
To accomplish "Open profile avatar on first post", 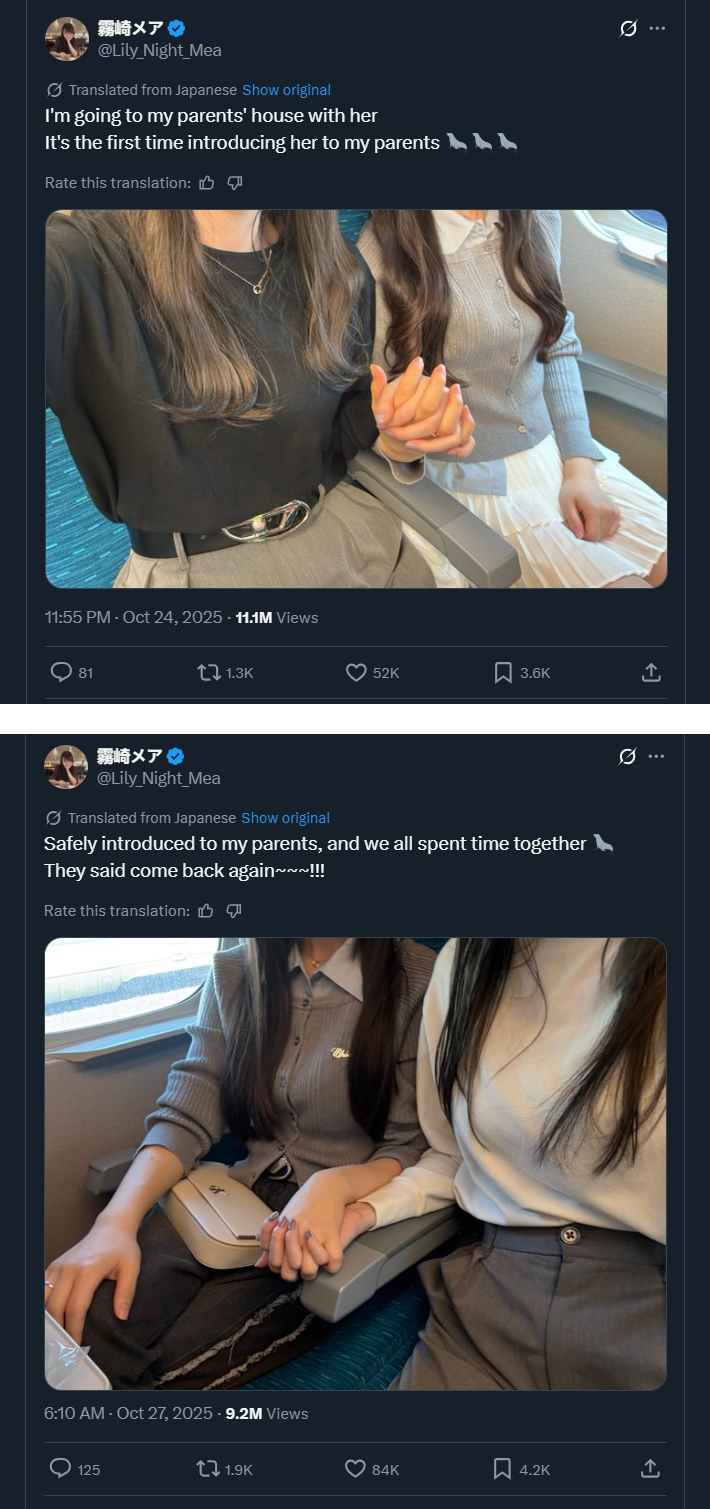I will pos(67,39).
